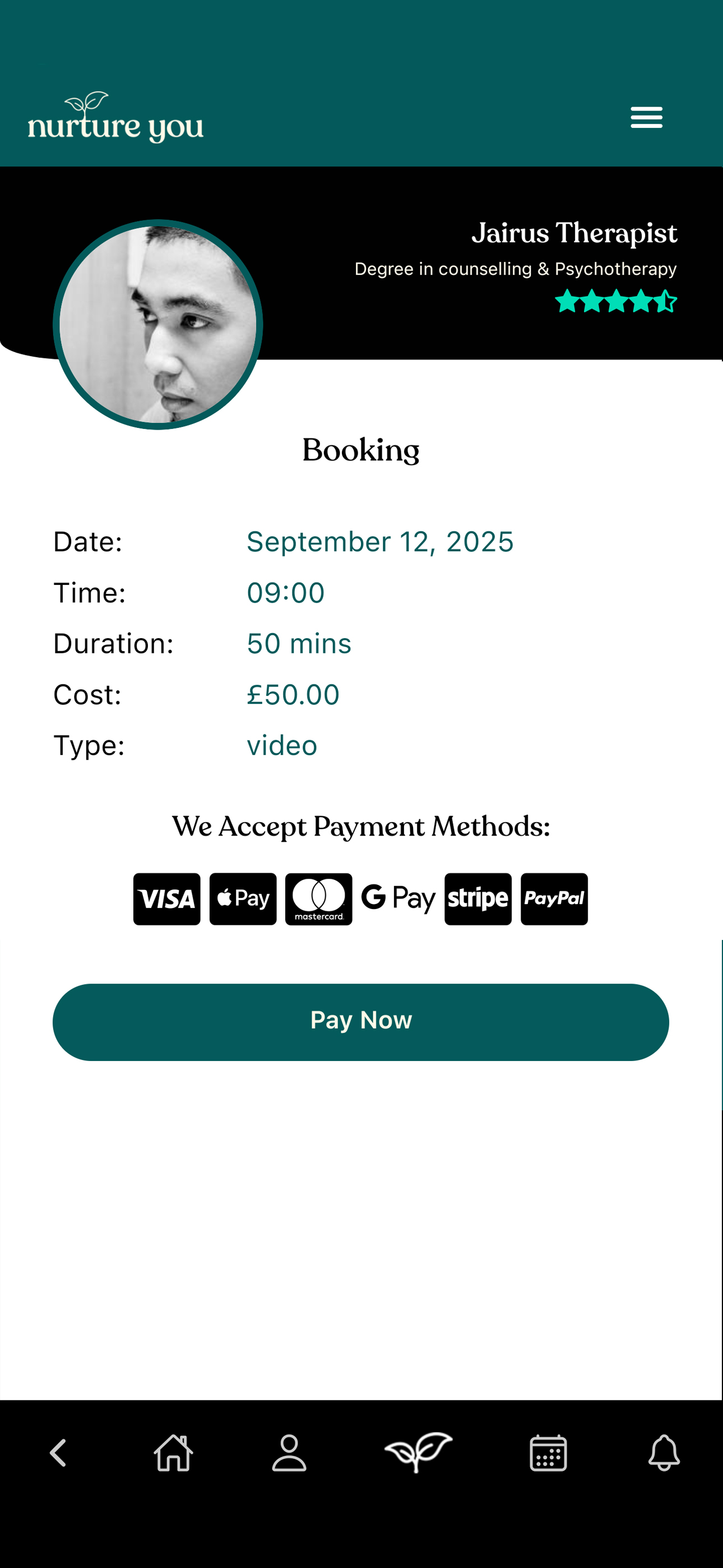Click the Jairus Therapist name
The height and width of the screenshot is (1568, 723).
[574, 233]
